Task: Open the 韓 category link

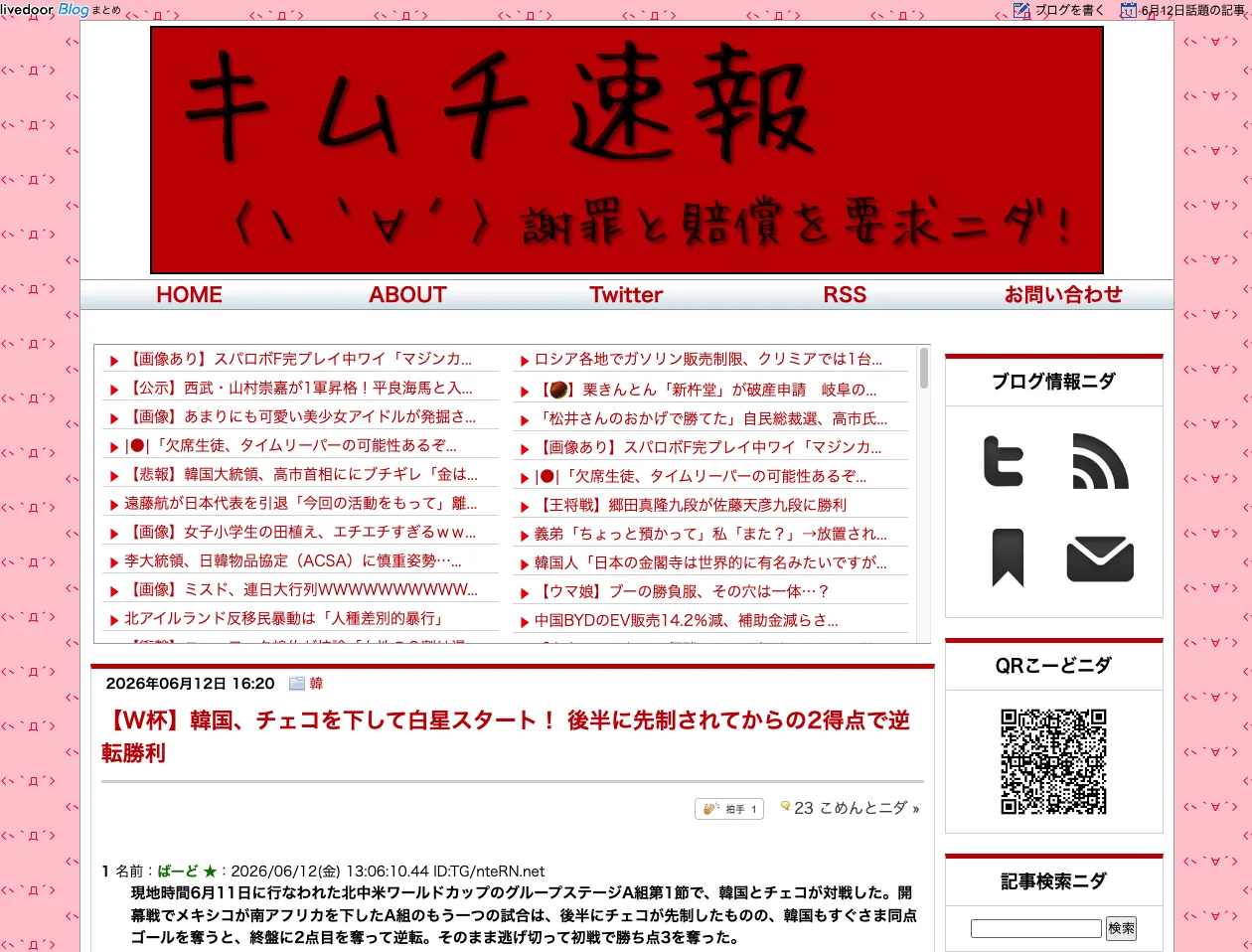Action: (x=316, y=684)
